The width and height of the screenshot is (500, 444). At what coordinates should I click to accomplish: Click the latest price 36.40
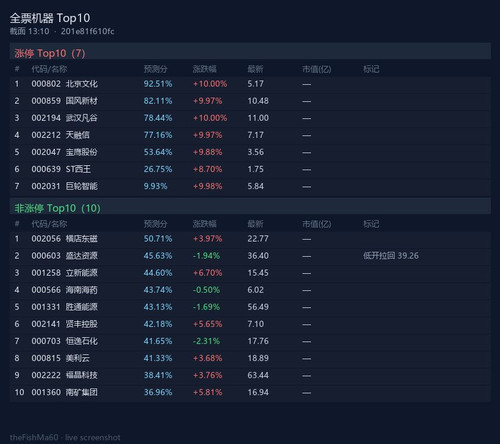click(x=258, y=256)
